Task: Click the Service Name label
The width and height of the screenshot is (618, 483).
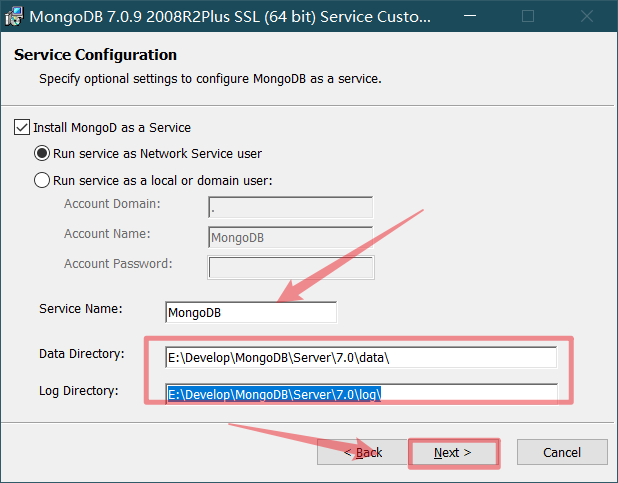Action: coord(81,309)
